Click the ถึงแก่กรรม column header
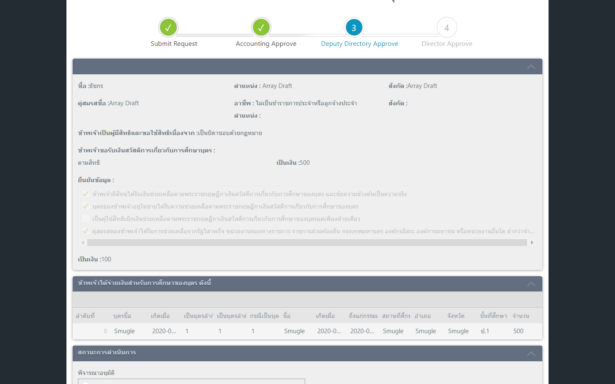The image size is (615, 384). click(x=363, y=316)
